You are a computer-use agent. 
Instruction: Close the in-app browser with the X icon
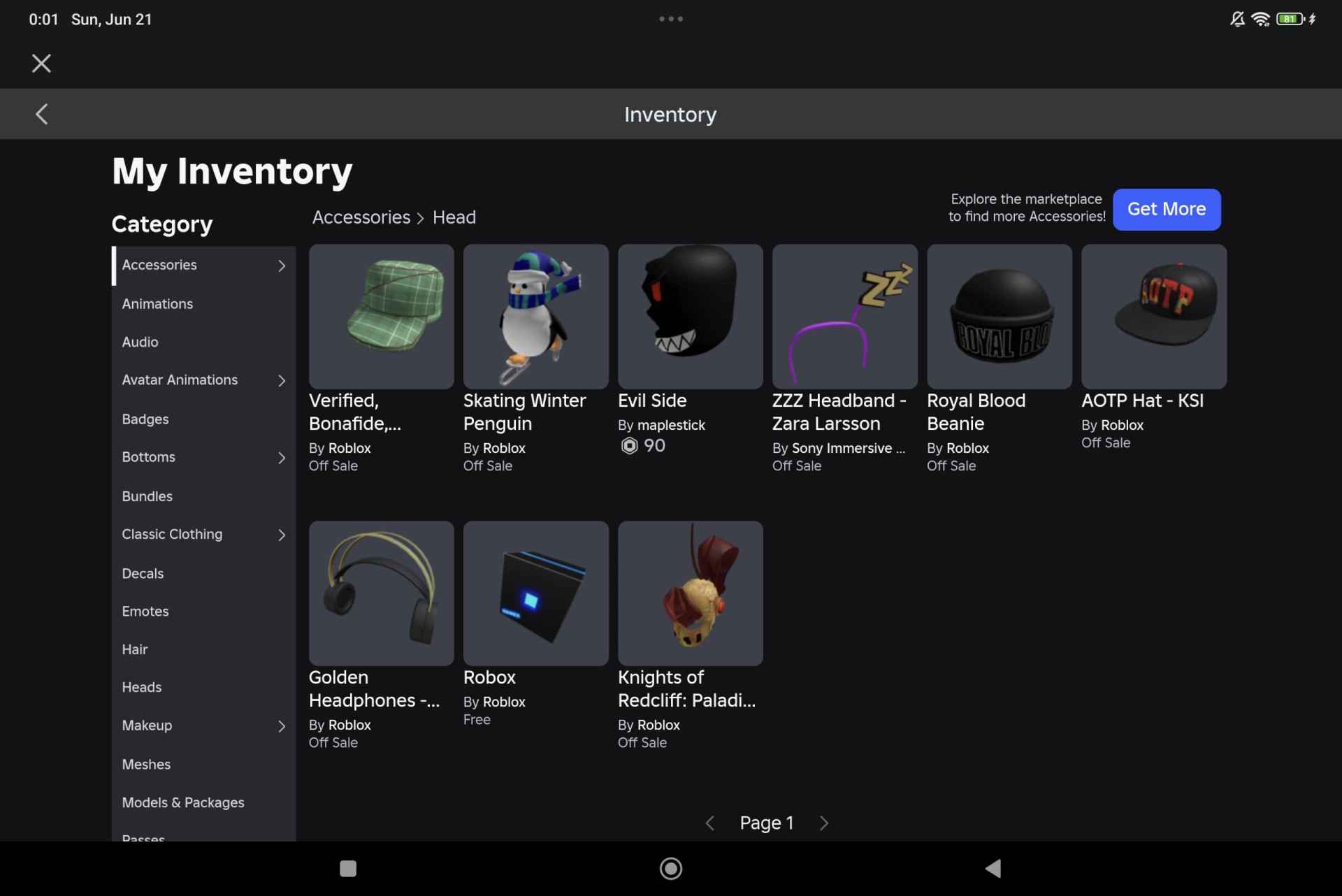pyautogui.click(x=41, y=64)
